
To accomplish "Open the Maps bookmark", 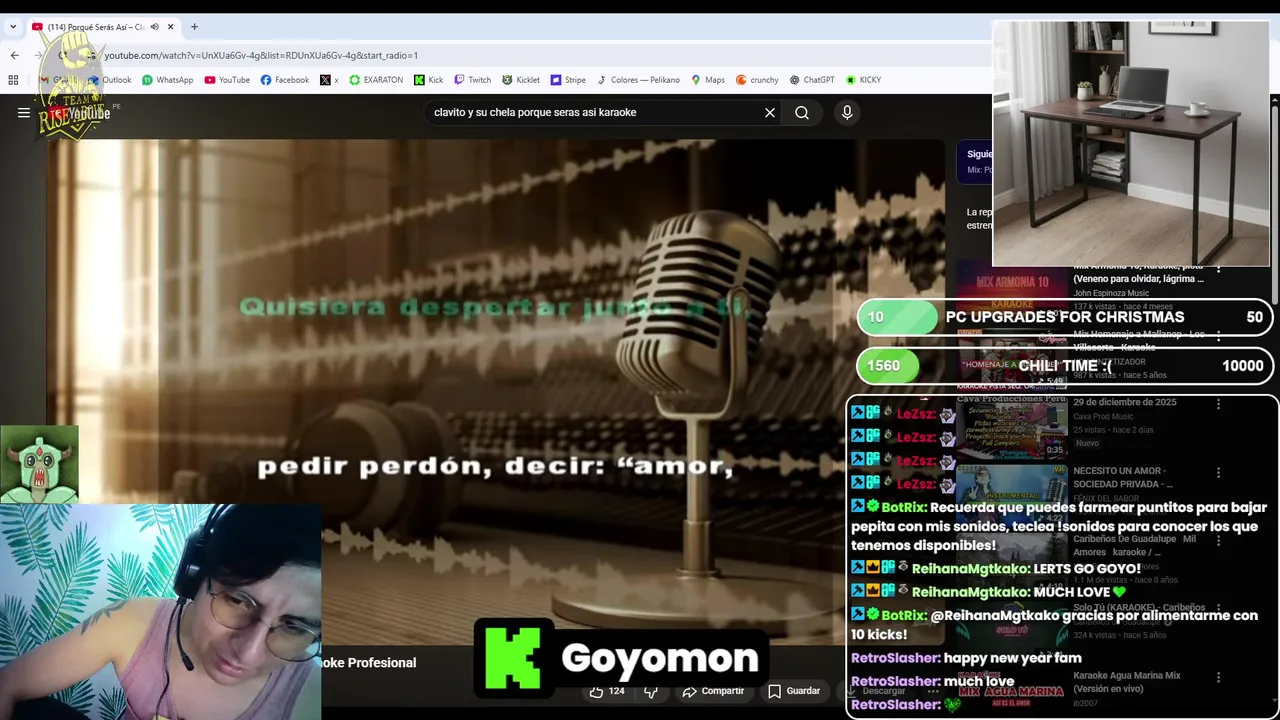I will (707, 80).
